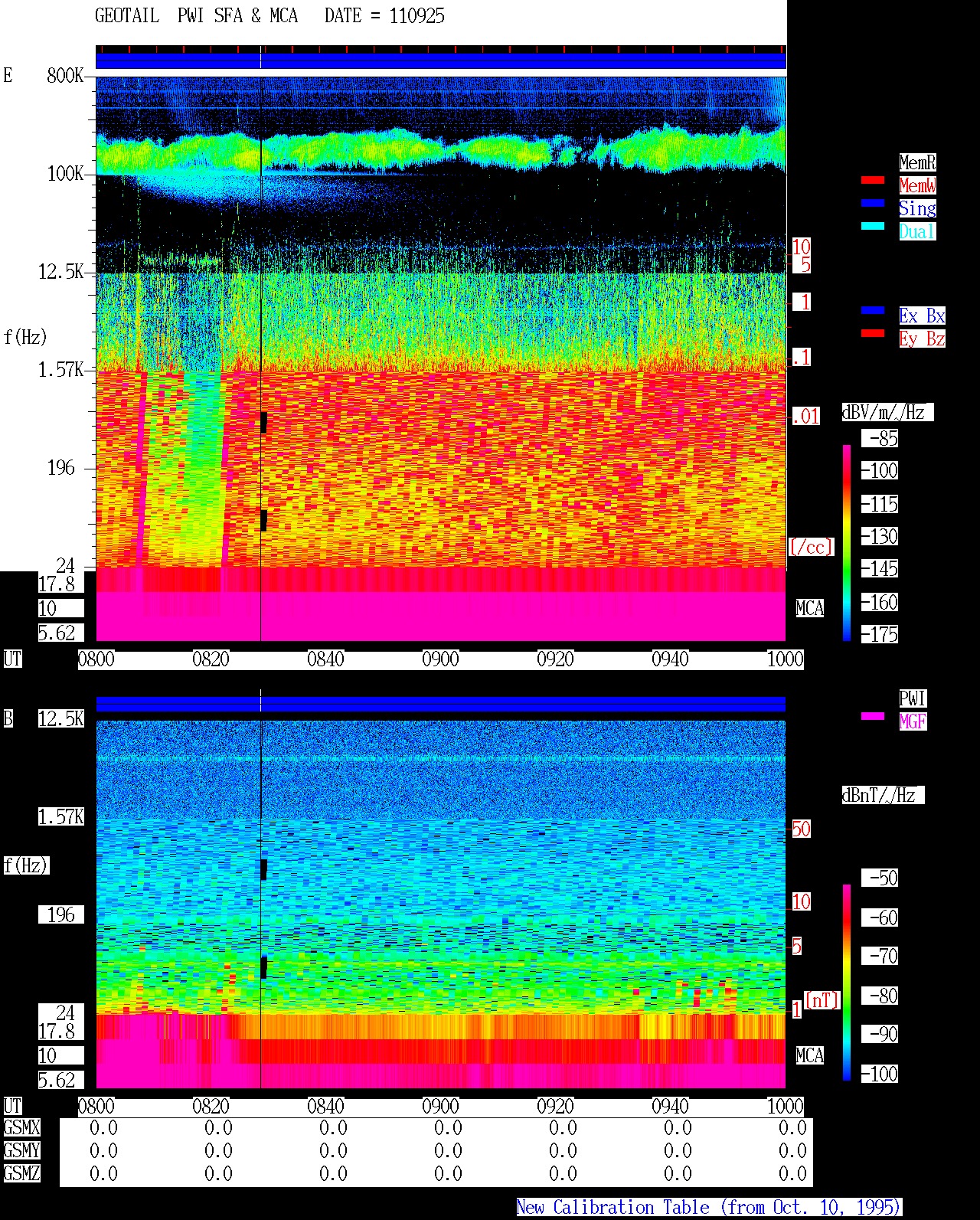Select the red Ey Bz legend swatch

coord(873,334)
